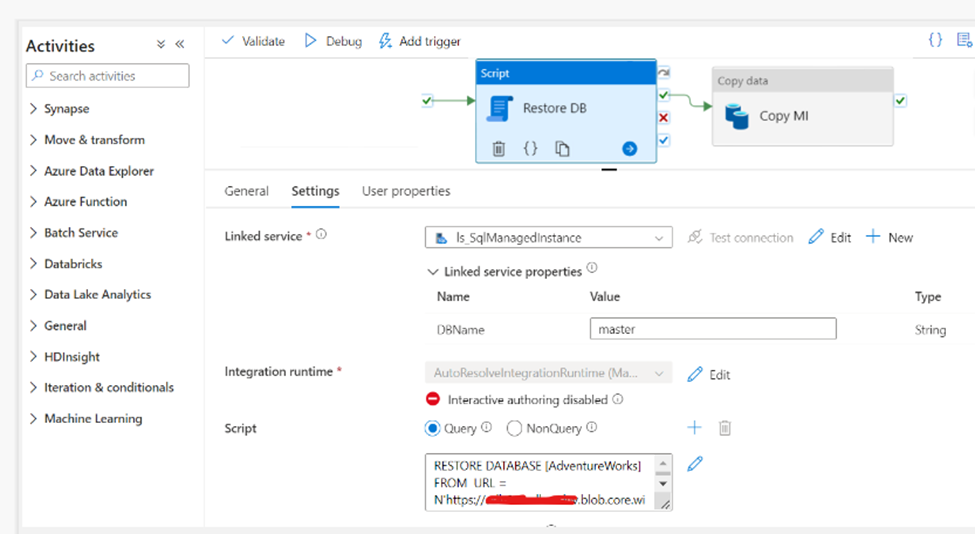
Task: Select the NonQuery radio button
Action: point(514,428)
